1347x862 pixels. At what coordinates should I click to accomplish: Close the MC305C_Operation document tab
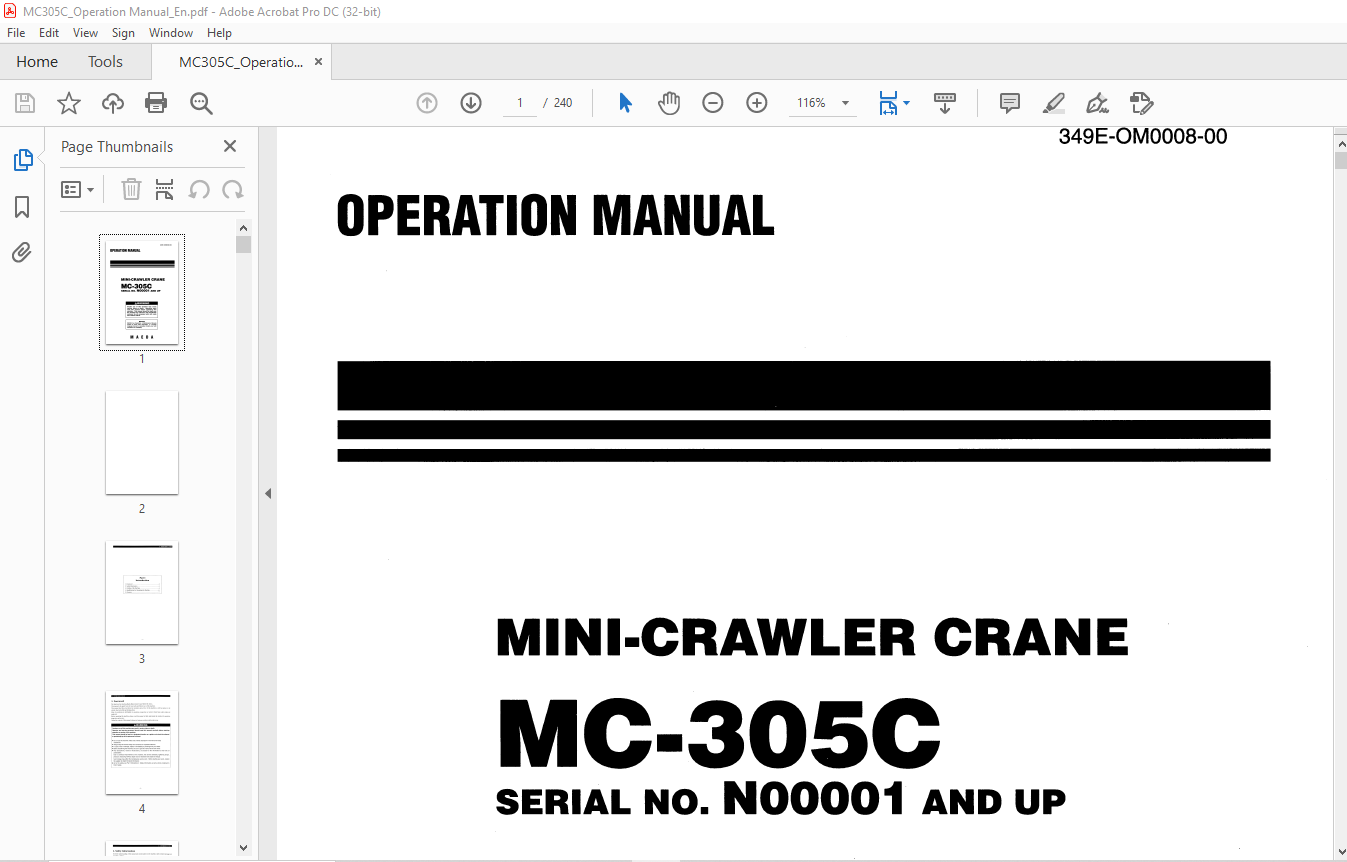tap(319, 62)
